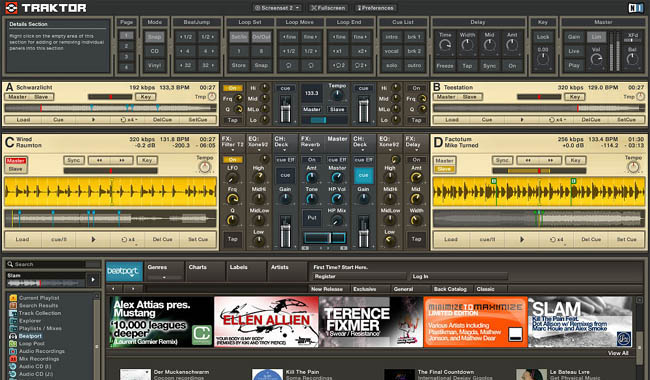Toggle the Master Lim limiter
This screenshot has width=650, height=380.
pos(596,37)
